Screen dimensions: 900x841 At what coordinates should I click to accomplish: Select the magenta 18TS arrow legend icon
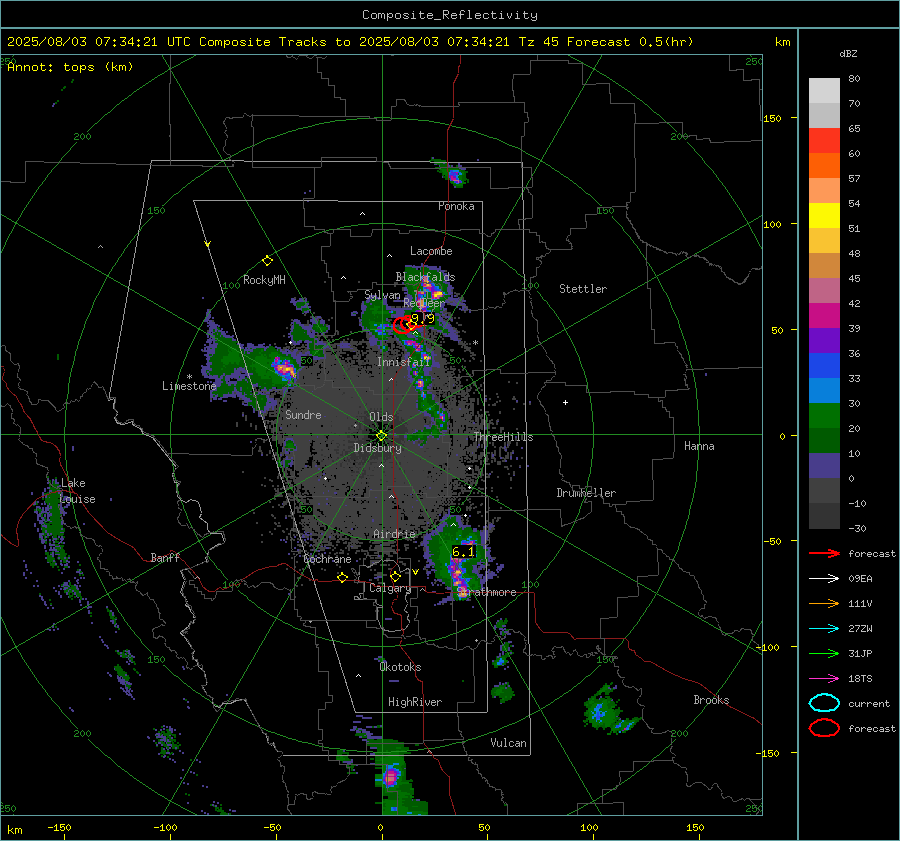(824, 679)
